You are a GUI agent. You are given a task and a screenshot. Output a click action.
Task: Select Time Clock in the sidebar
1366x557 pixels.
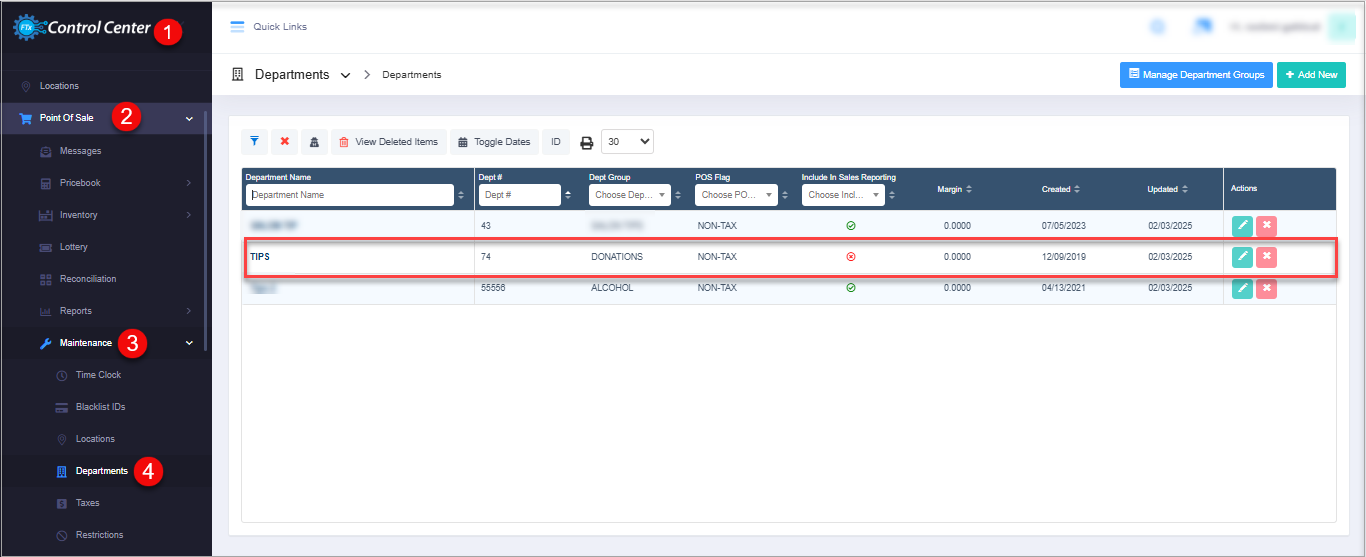(98, 375)
